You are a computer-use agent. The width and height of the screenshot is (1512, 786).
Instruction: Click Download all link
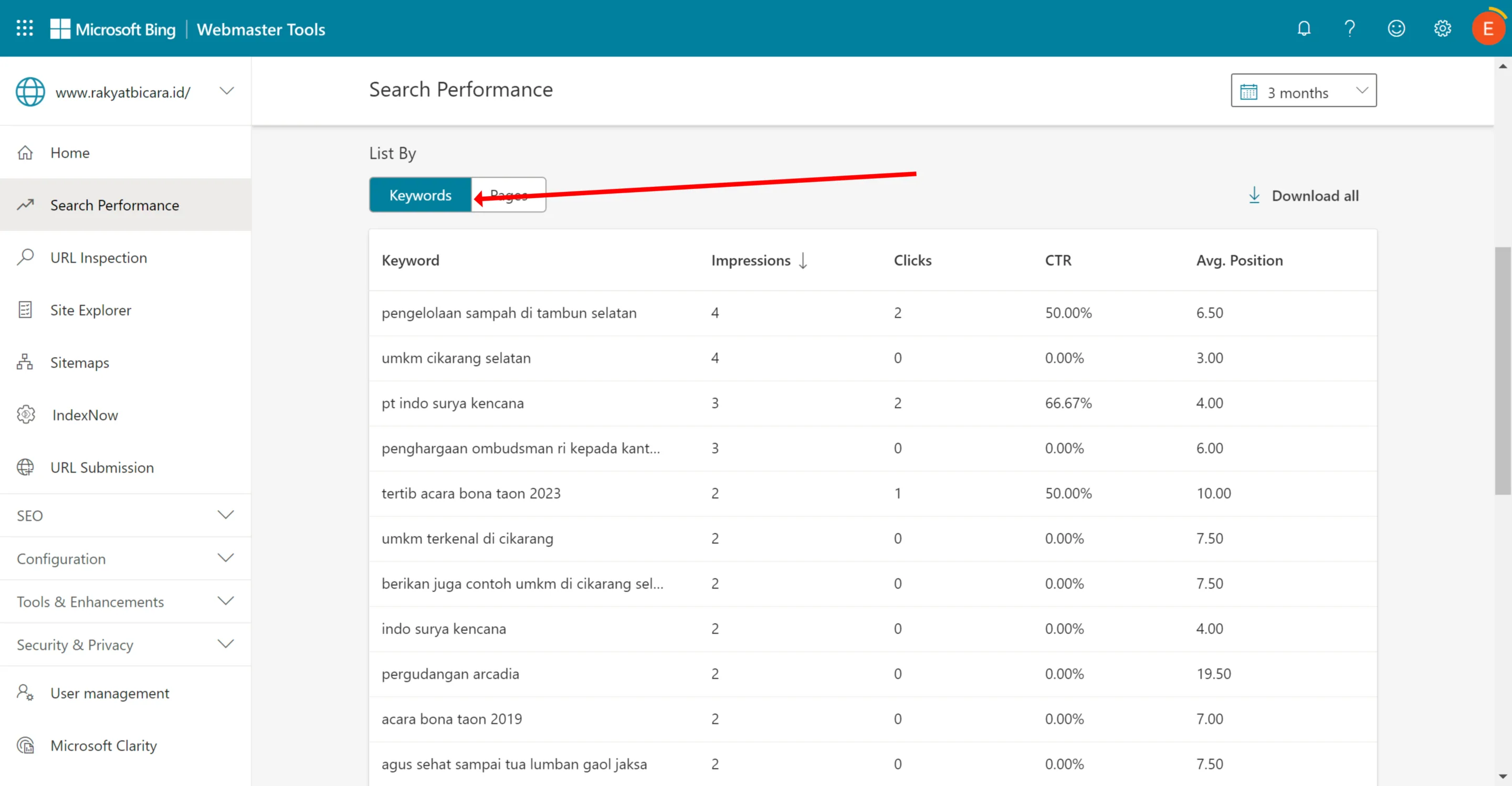[x=1303, y=195]
